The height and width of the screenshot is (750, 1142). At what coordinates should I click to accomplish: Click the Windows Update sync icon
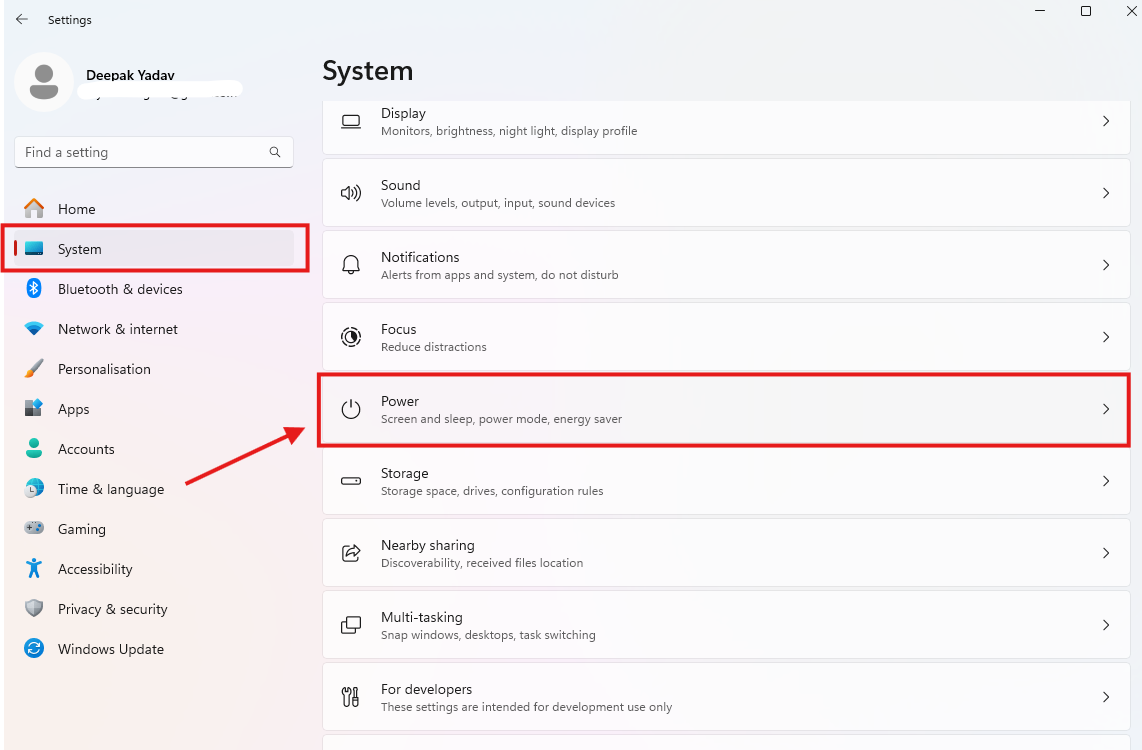34,648
